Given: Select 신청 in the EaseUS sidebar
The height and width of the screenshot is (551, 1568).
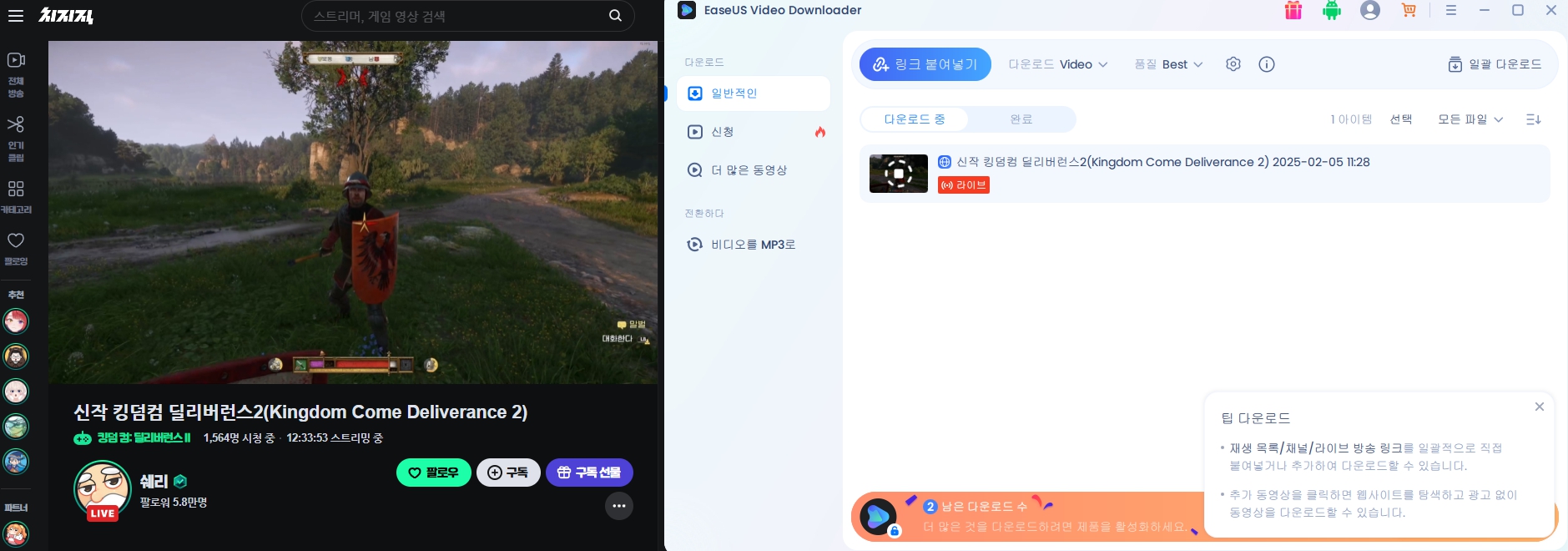Looking at the screenshot, I should (x=754, y=132).
